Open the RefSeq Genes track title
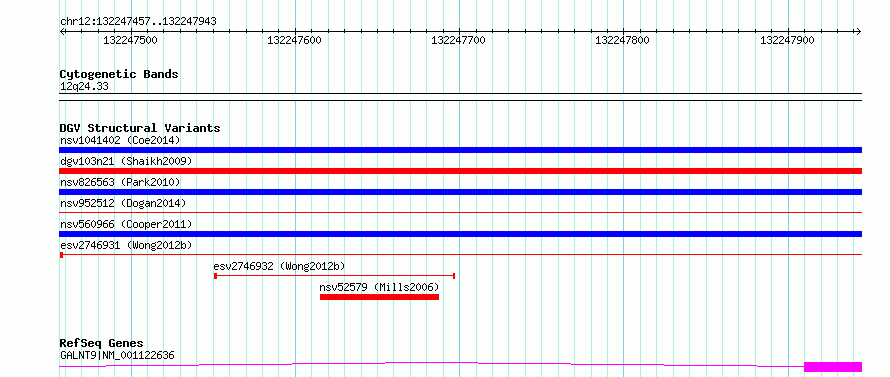The height and width of the screenshot is (377, 890). [x=101, y=344]
